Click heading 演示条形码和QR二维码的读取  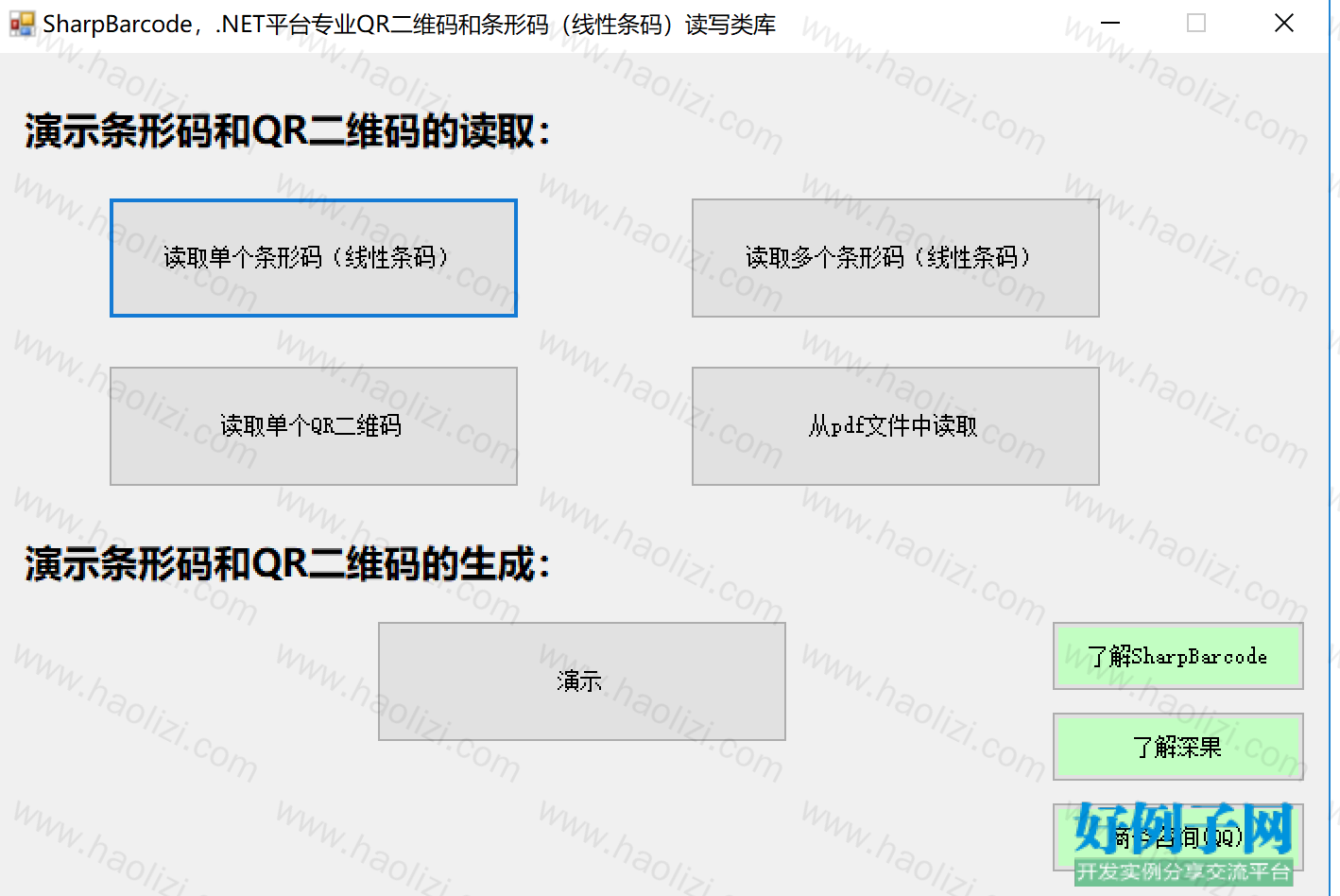pyautogui.click(x=287, y=131)
